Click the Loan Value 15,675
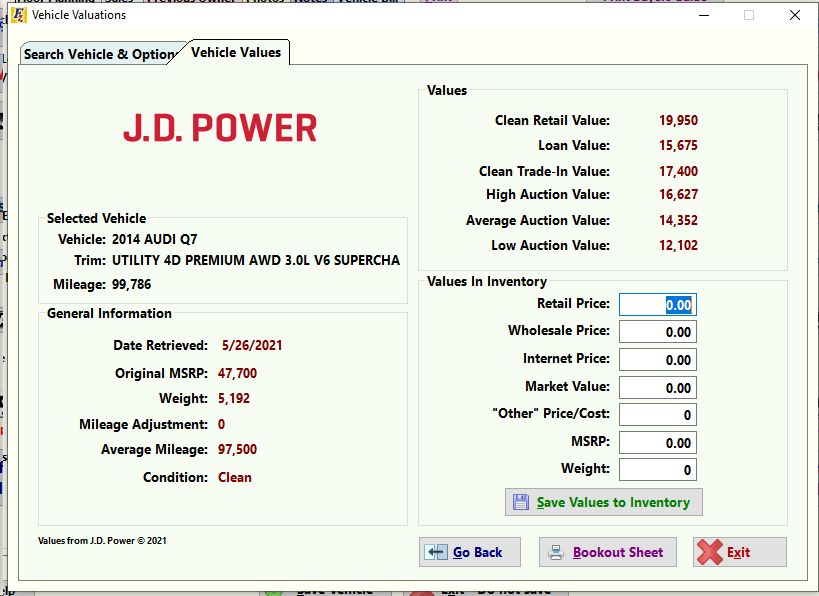The image size is (819, 596). click(x=678, y=145)
